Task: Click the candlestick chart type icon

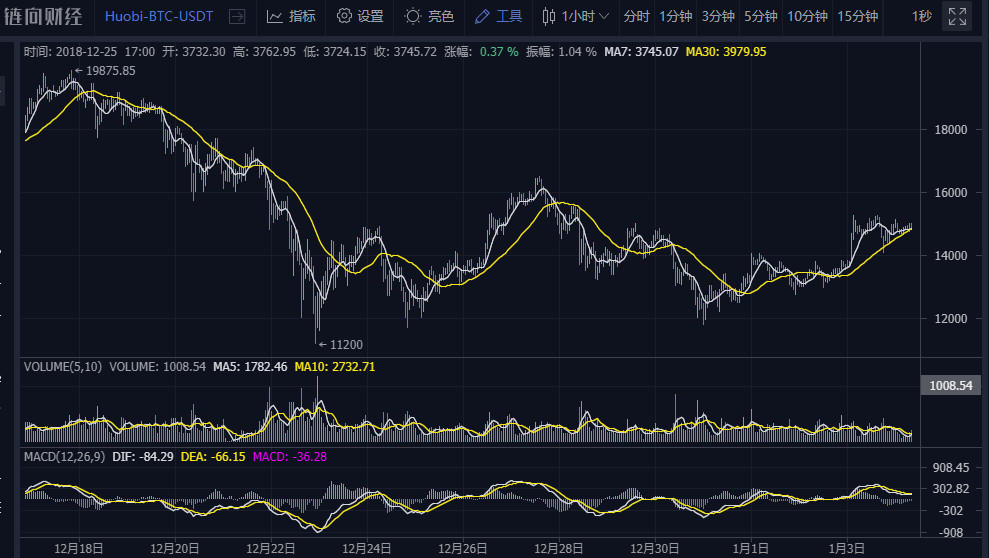Action: [549, 16]
